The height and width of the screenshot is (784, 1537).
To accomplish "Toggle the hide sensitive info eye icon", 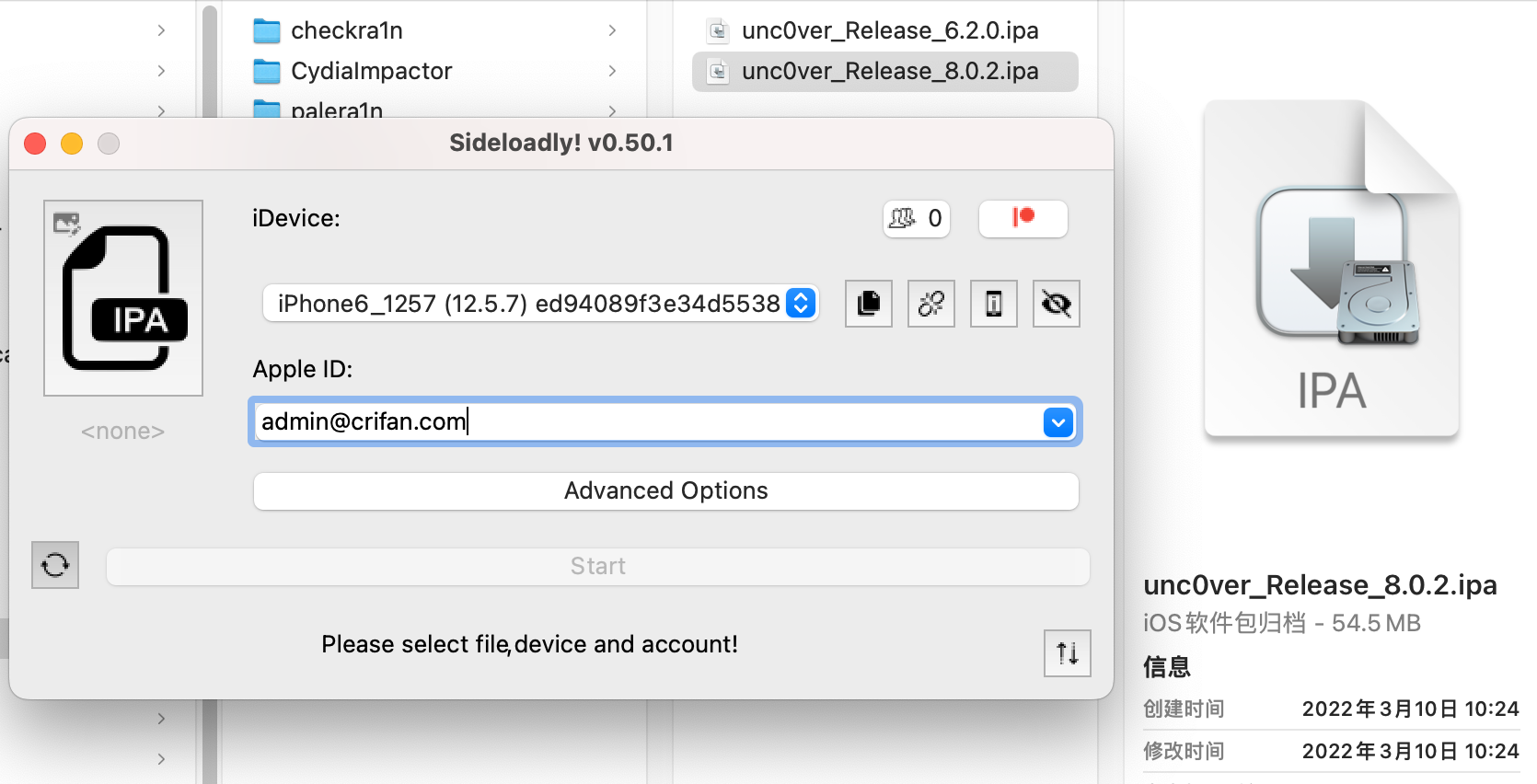I will (1057, 304).
